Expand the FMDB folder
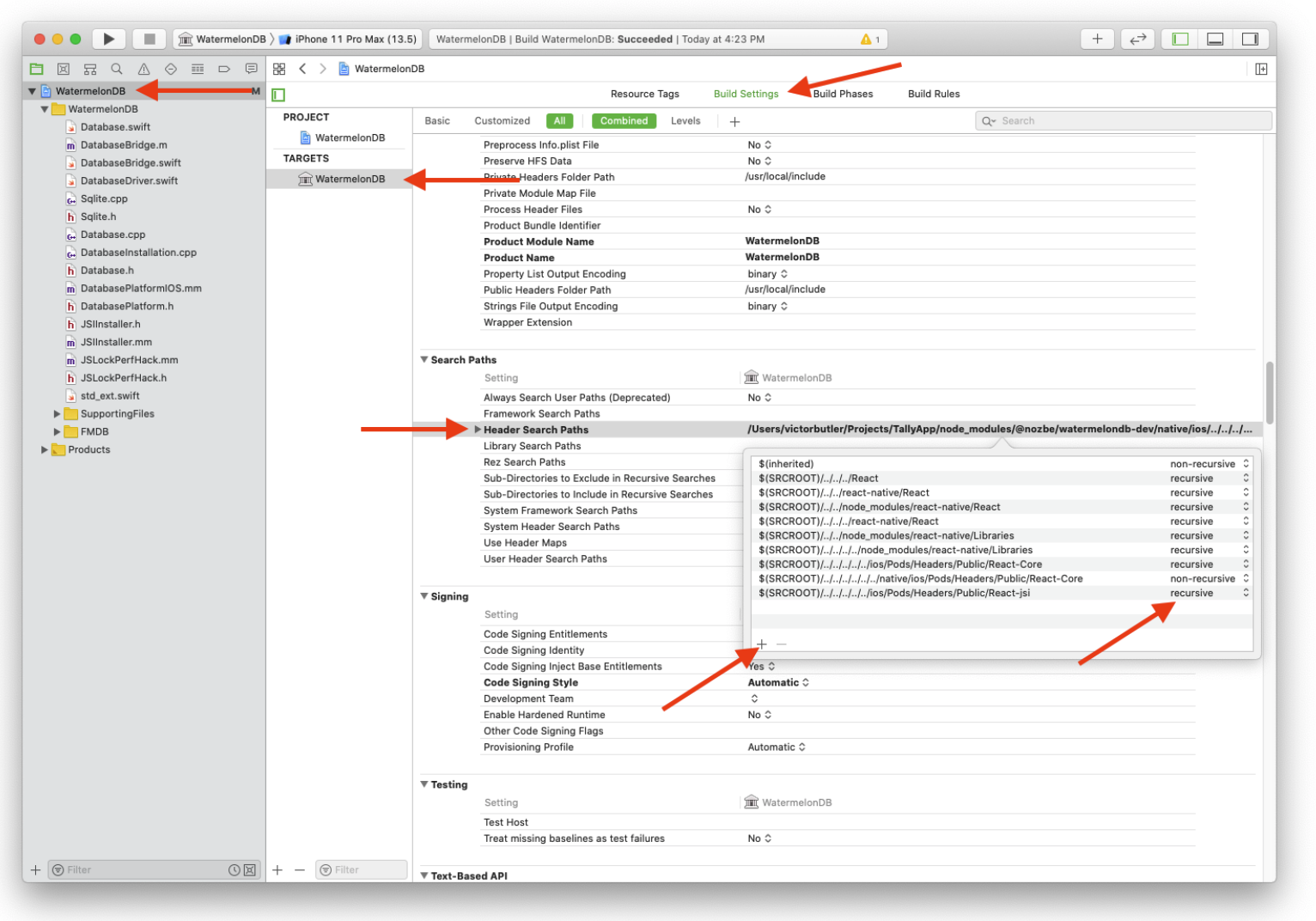Screen dimensions: 1316x921 click(x=58, y=432)
